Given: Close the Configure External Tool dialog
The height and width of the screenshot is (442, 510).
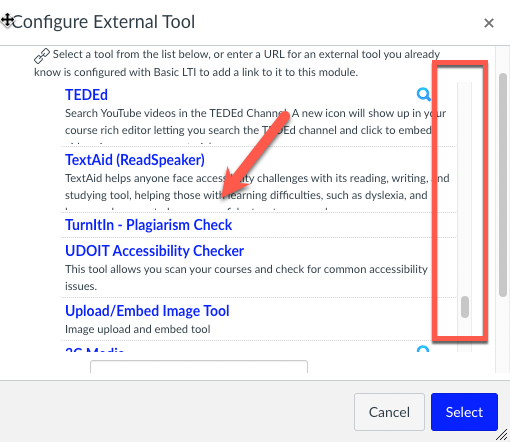Looking at the screenshot, I should pos(489,23).
